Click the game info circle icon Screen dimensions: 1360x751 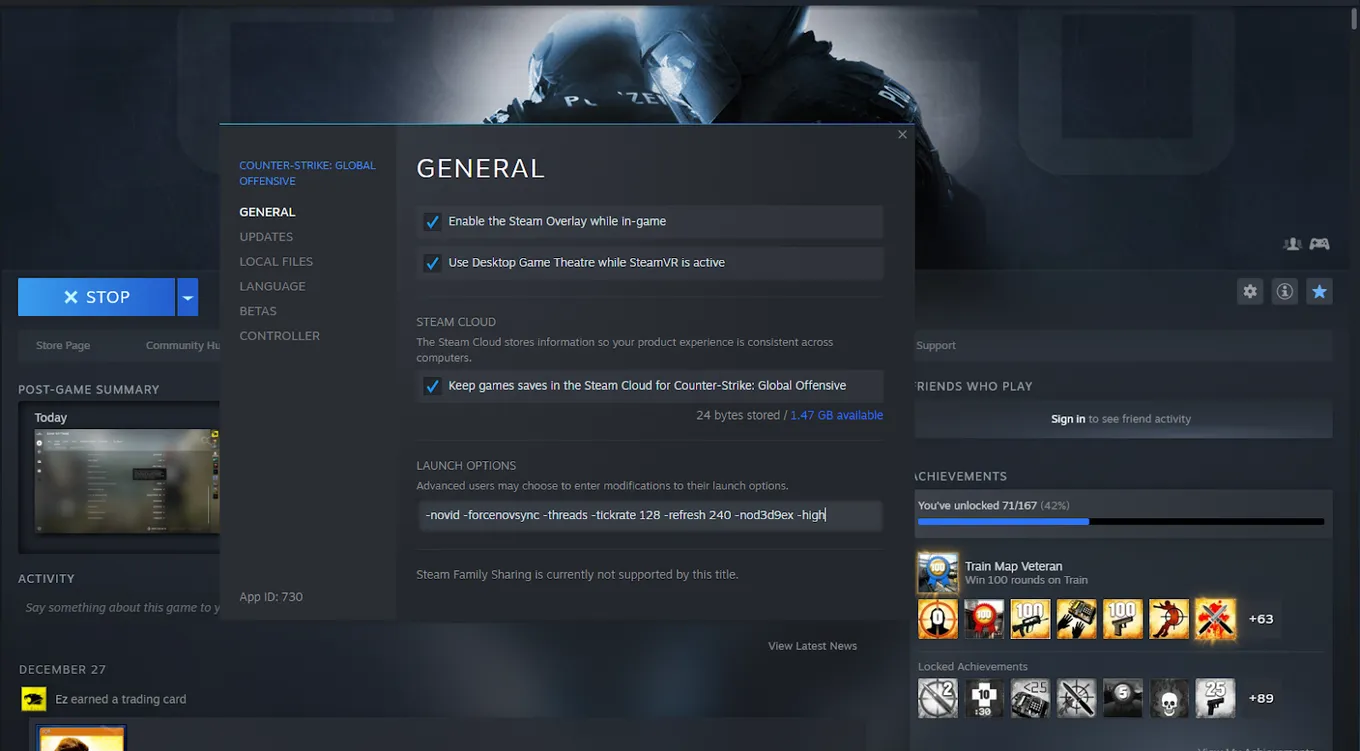pyautogui.click(x=1285, y=292)
